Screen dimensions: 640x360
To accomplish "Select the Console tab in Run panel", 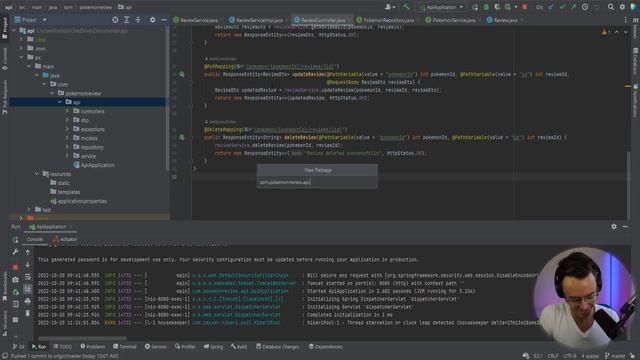I will (35, 239).
